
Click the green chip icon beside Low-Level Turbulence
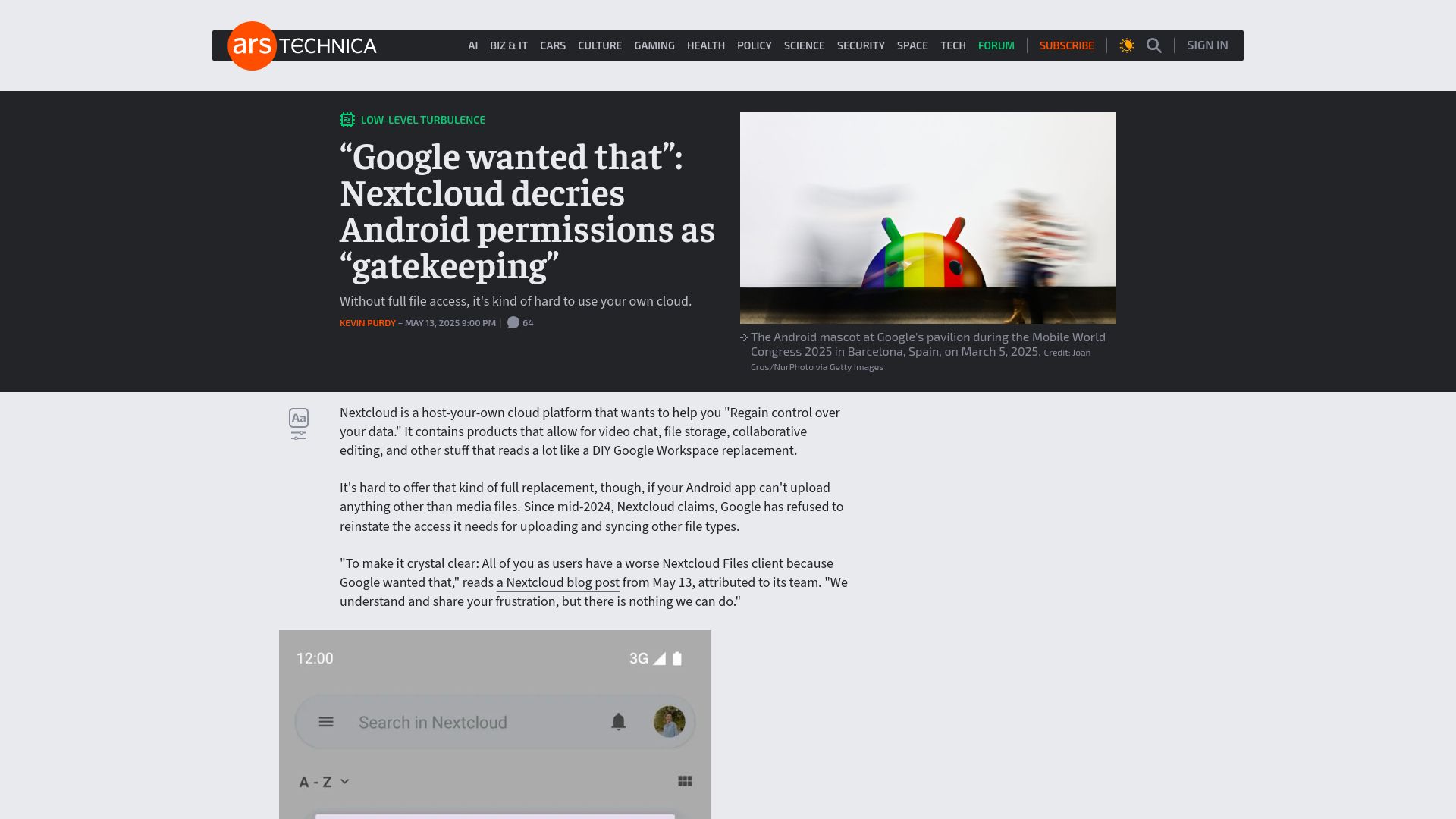pos(347,120)
